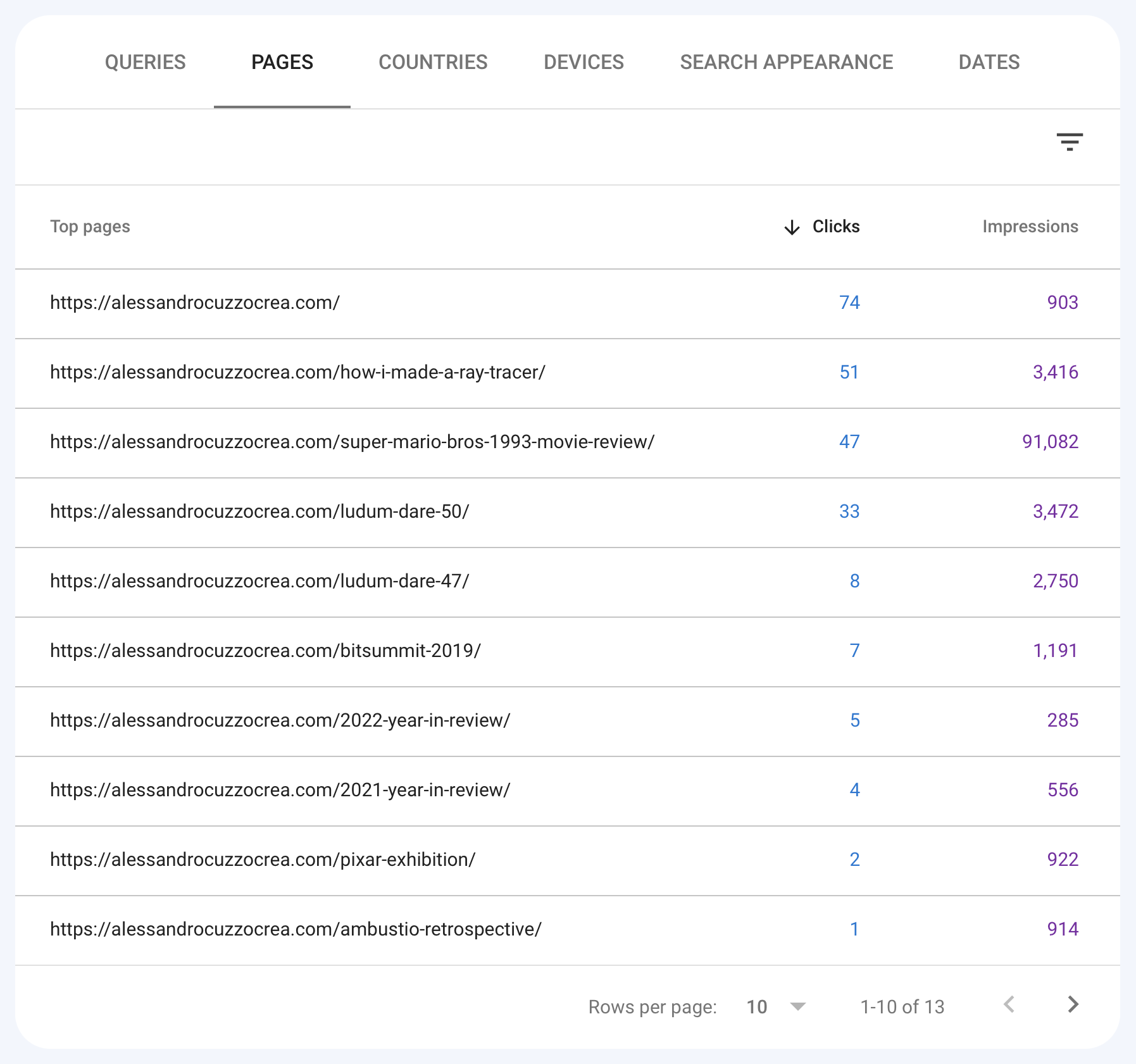Image resolution: width=1136 pixels, height=1064 pixels.
Task: Open the homepage URL alessandrocuzzocrea.com
Action: pos(195,303)
